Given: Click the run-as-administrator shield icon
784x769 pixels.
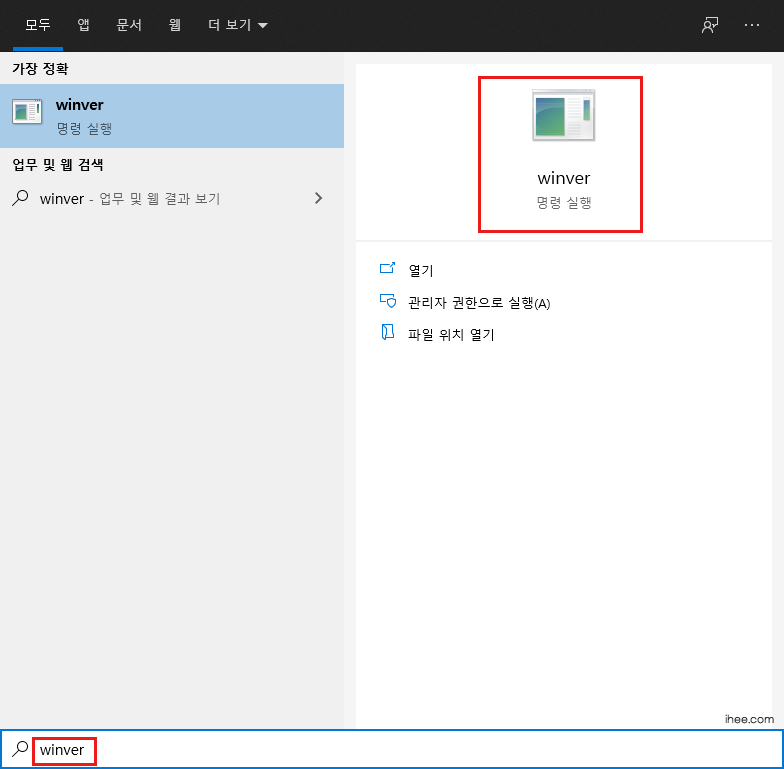Looking at the screenshot, I should [388, 300].
